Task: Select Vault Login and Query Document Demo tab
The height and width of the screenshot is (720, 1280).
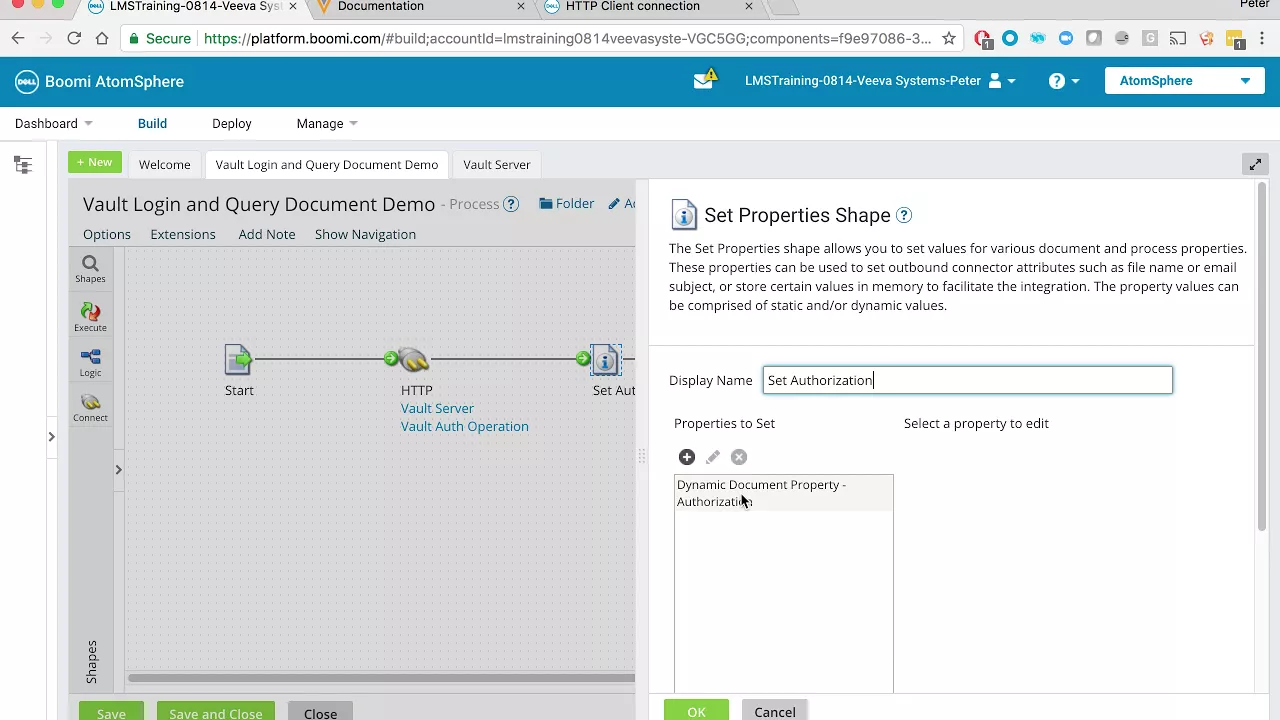Action: point(326,164)
